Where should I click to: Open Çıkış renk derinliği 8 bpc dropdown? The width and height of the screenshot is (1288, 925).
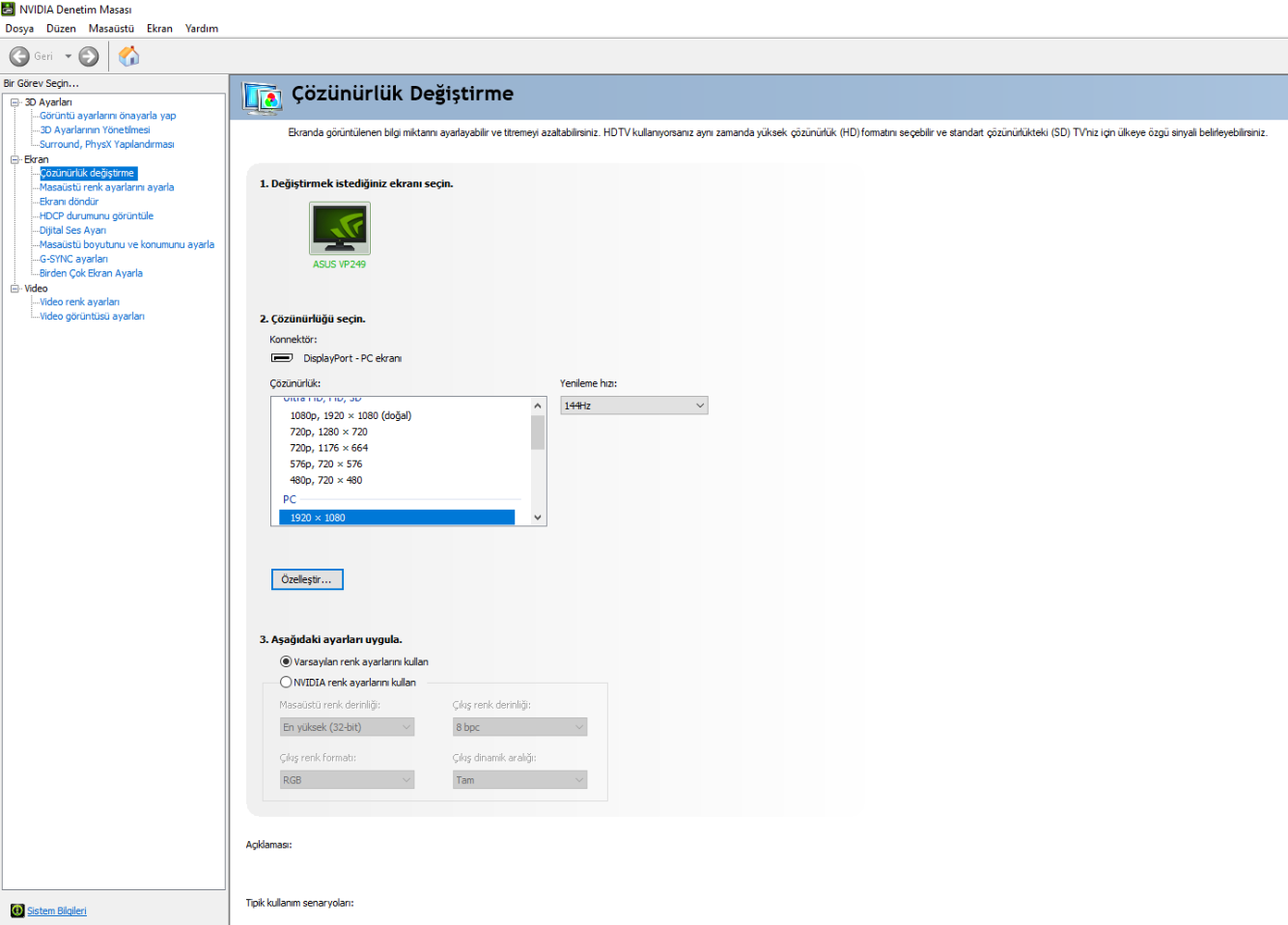(x=519, y=727)
